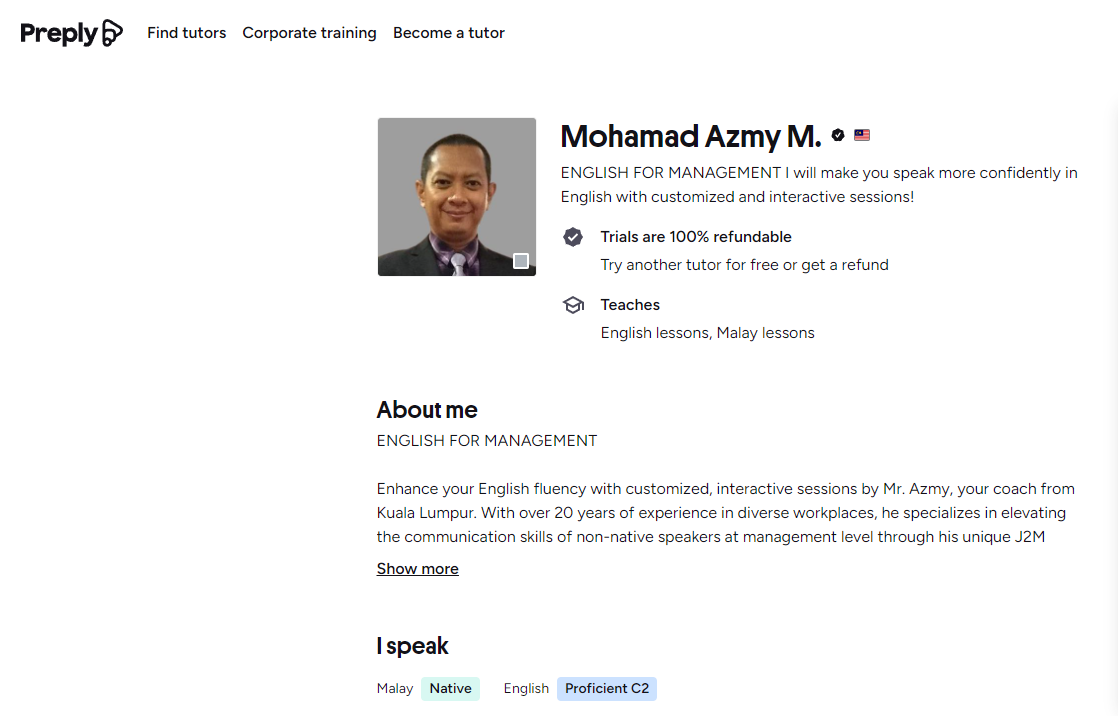Open Mohamad Azmy's profile photo
Image resolution: width=1118 pixels, height=716 pixels.
pyautogui.click(x=456, y=197)
